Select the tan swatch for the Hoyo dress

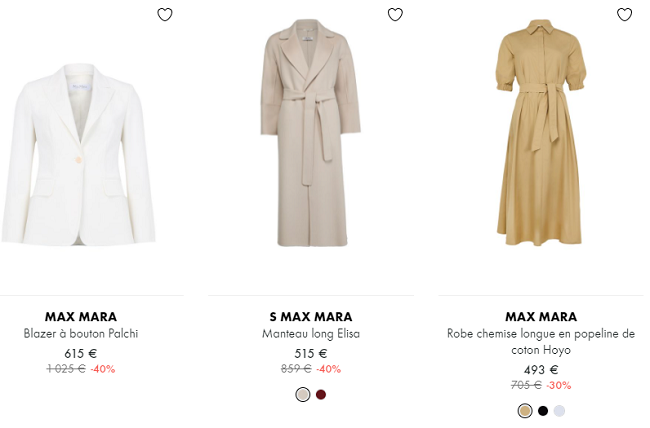coord(525,410)
